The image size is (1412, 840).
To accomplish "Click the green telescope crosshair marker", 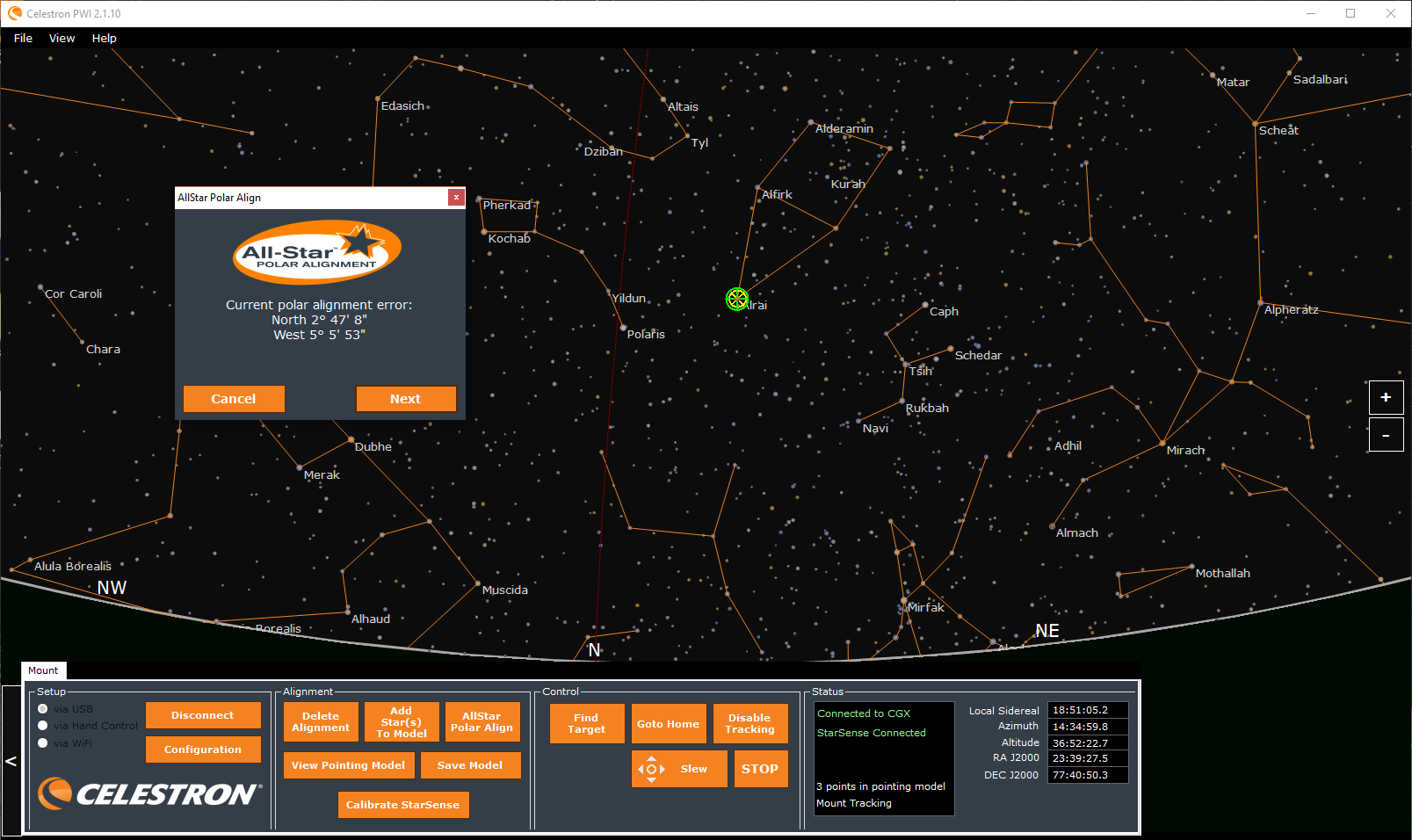I will [x=736, y=300].
